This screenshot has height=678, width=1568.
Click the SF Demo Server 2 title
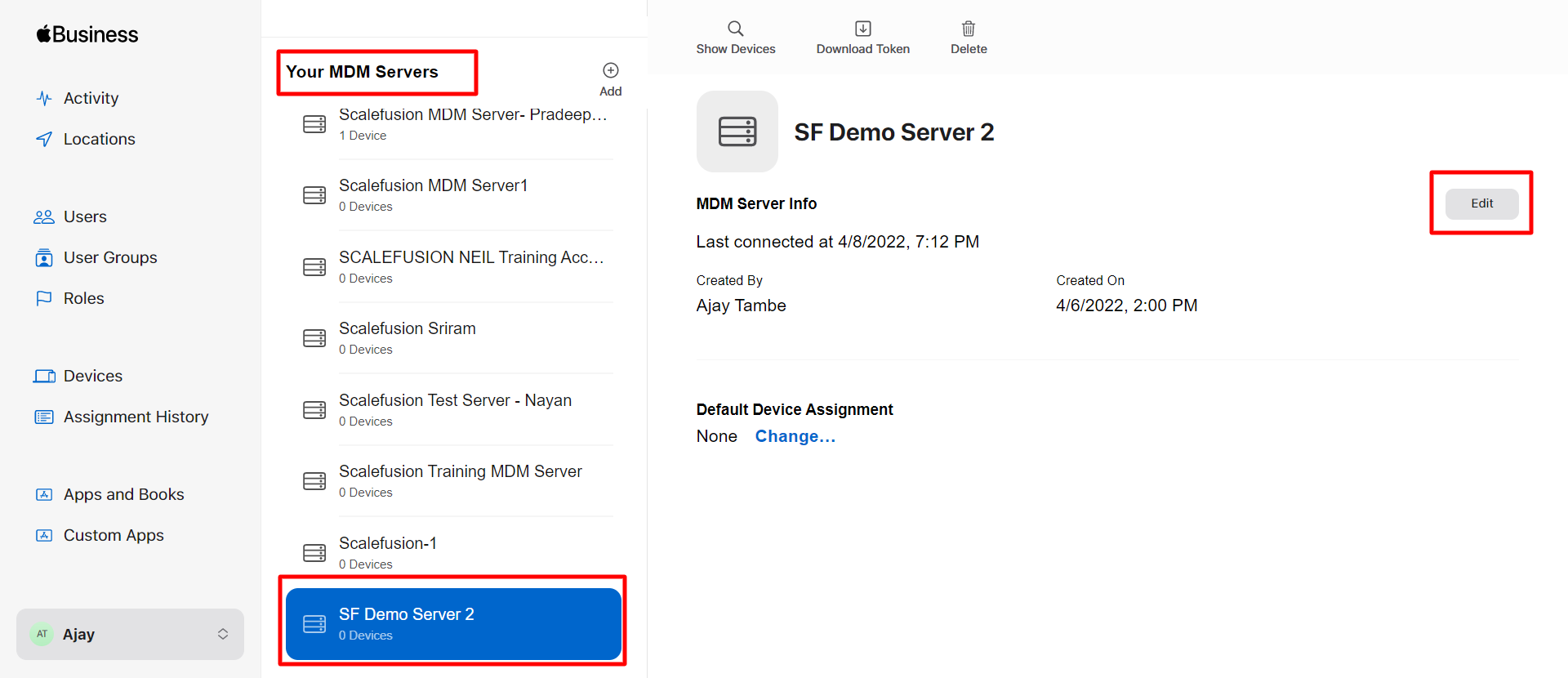coord(894,132)
